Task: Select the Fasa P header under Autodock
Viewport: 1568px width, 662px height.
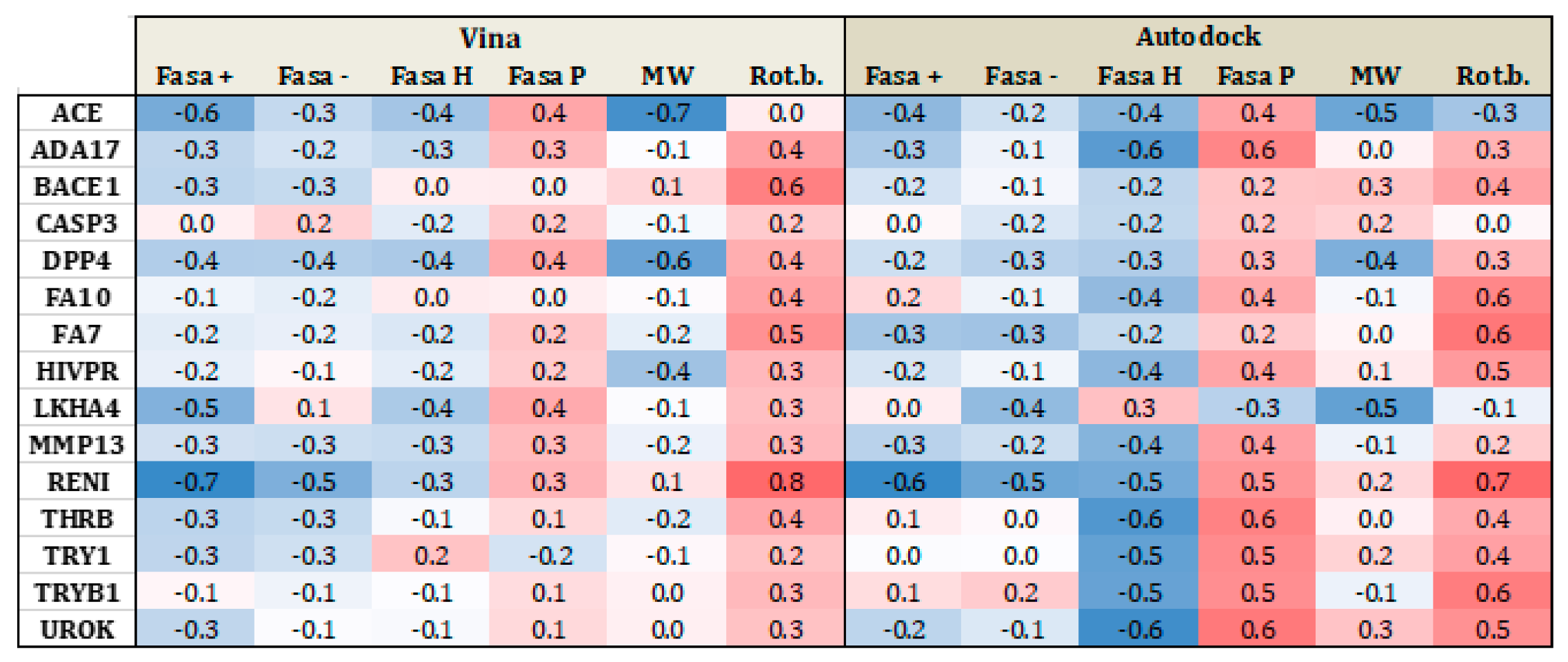Action: tap(1256, 76)
